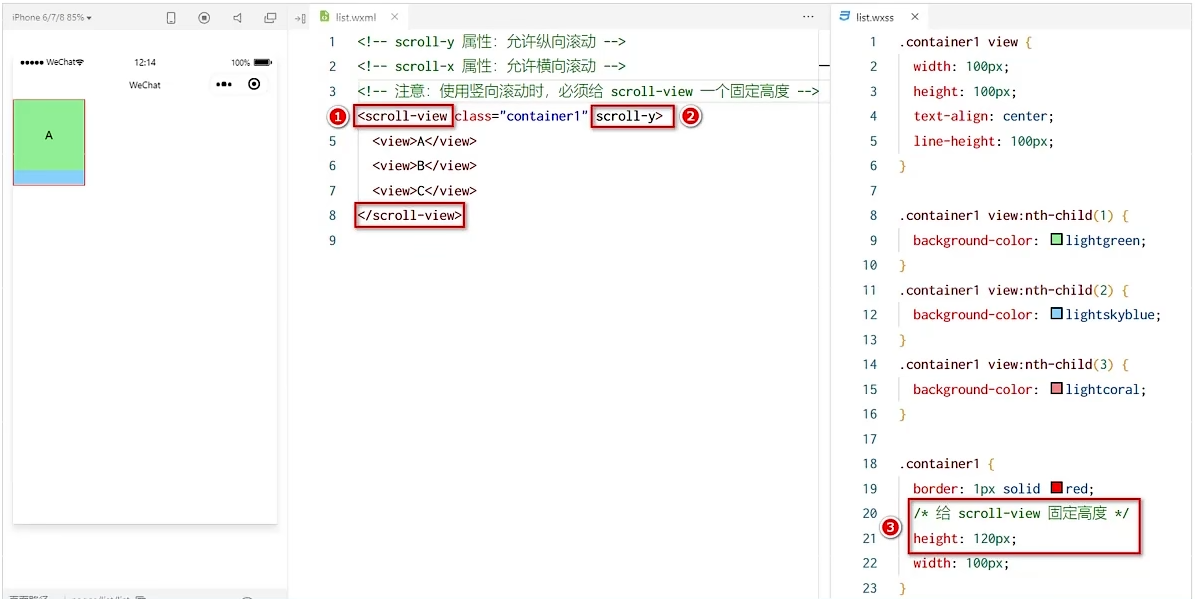The image size is (1195, 599).
Task: Click the detach simulator window icon
Action: click(270, 18)
